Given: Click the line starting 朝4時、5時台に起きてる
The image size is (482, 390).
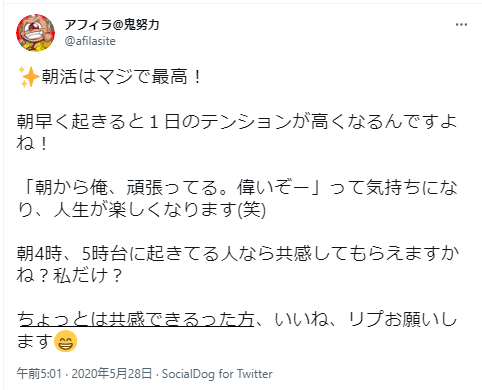Looking at the screenshot, I should point(238,254).
